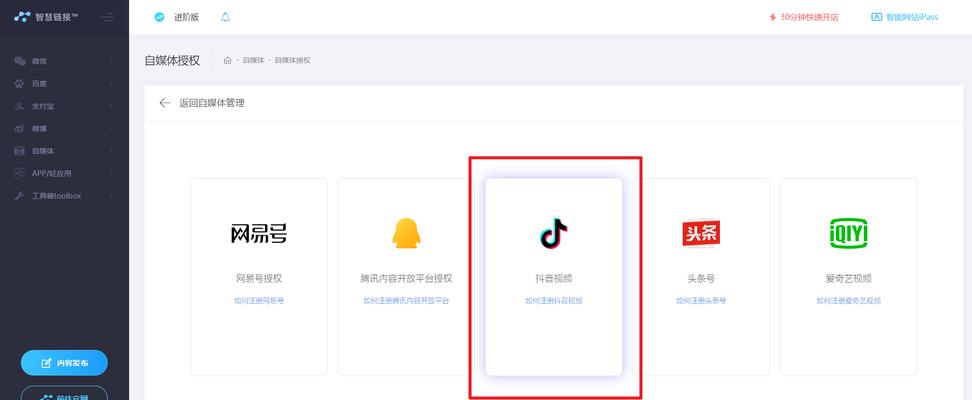The height and width of the screenshot is (400, 972).
Task: Click 如何注册抖音视频 link
Action: point(554,301)
